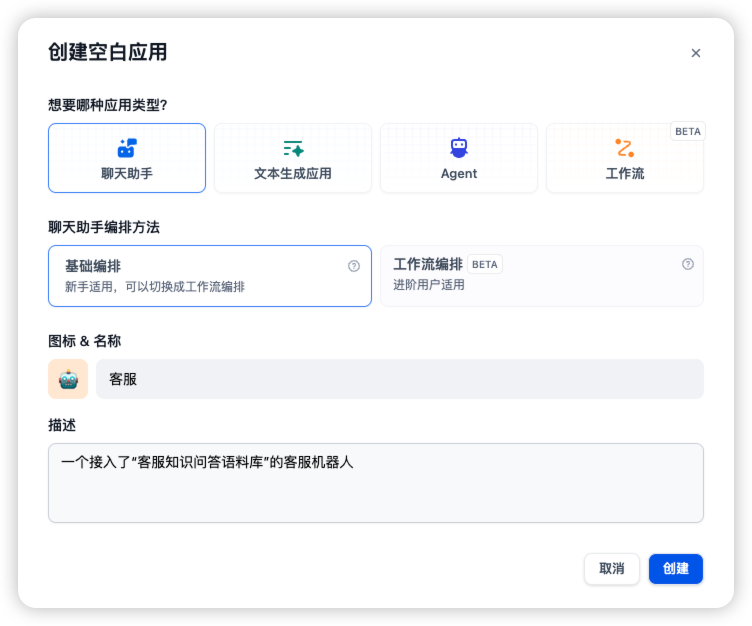
Task: Click the 进阶用户适用 subtitle
Action: 429,285
